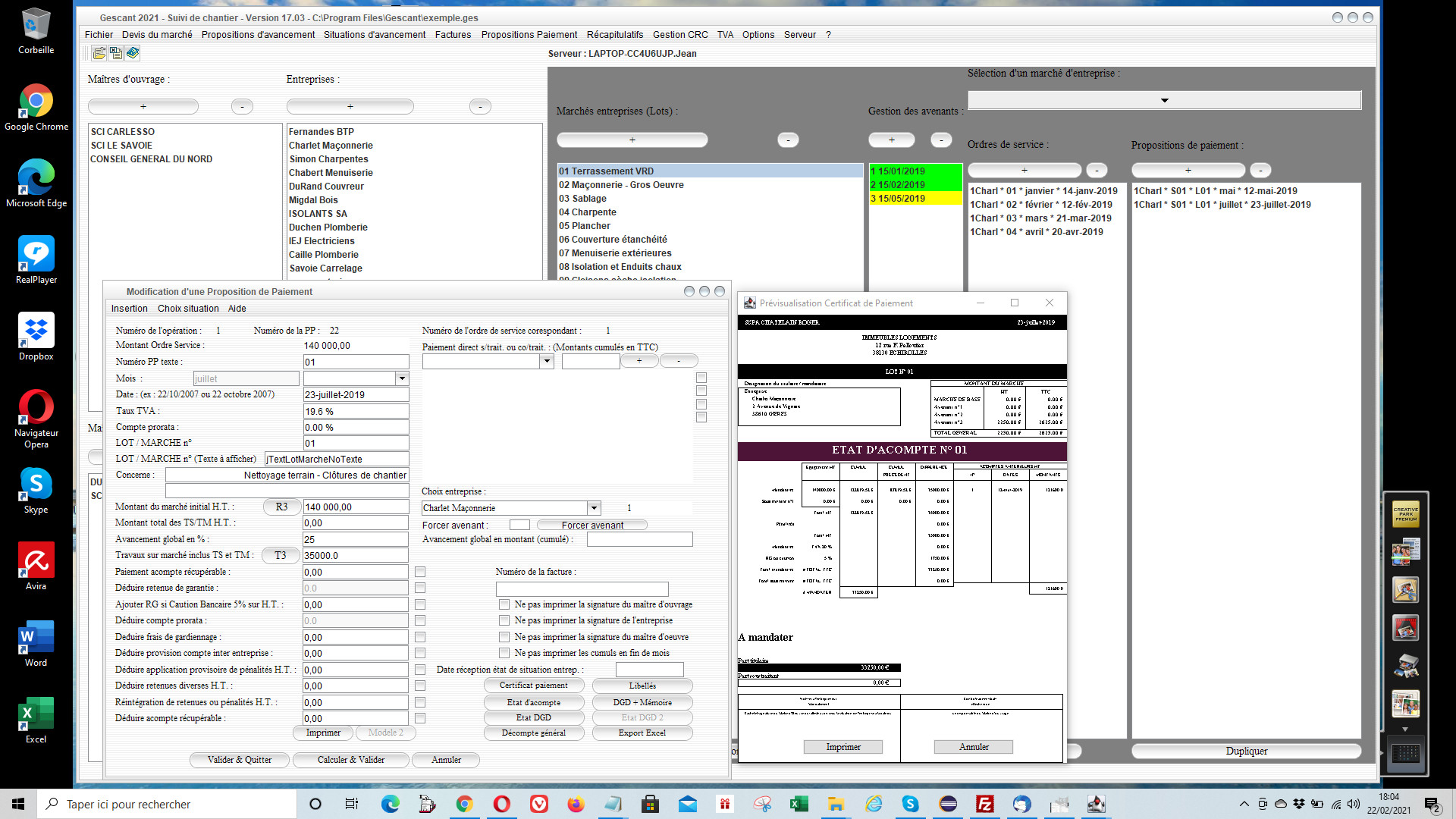The image size is (1456, 819).
Task: Open the help book toolbar icon
Action: coord(133,53)
